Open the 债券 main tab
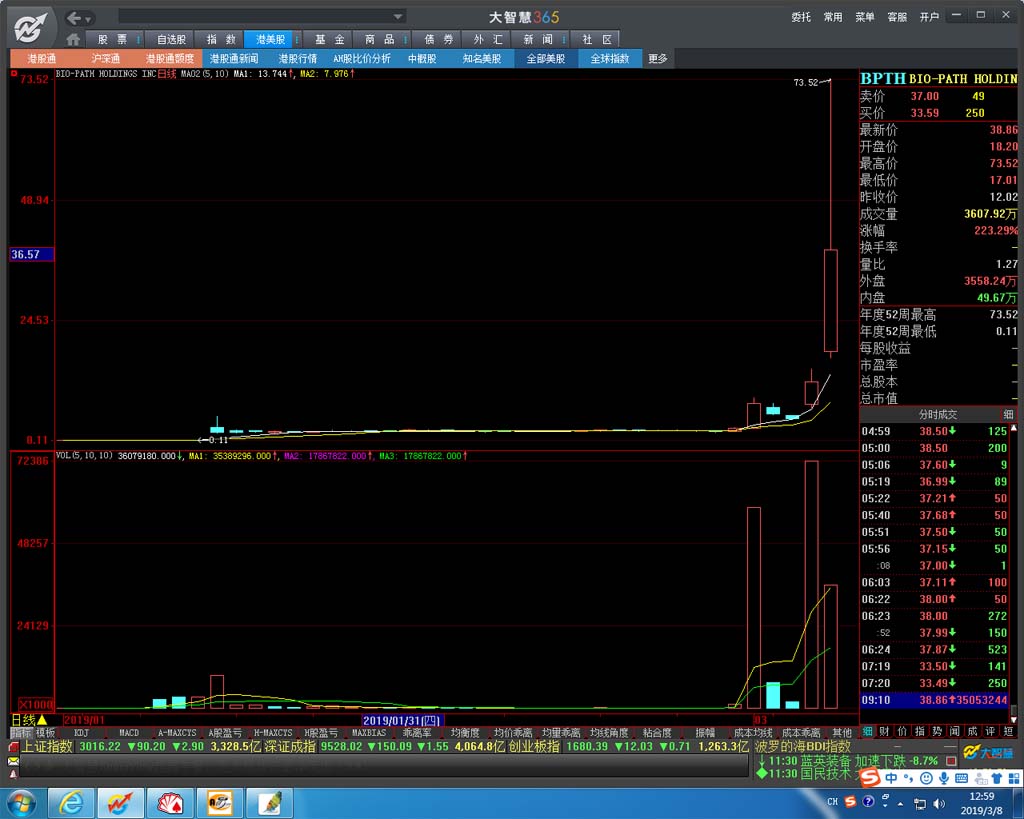The height and width of the screenshot is (819, 1024). tap(438, 39)
